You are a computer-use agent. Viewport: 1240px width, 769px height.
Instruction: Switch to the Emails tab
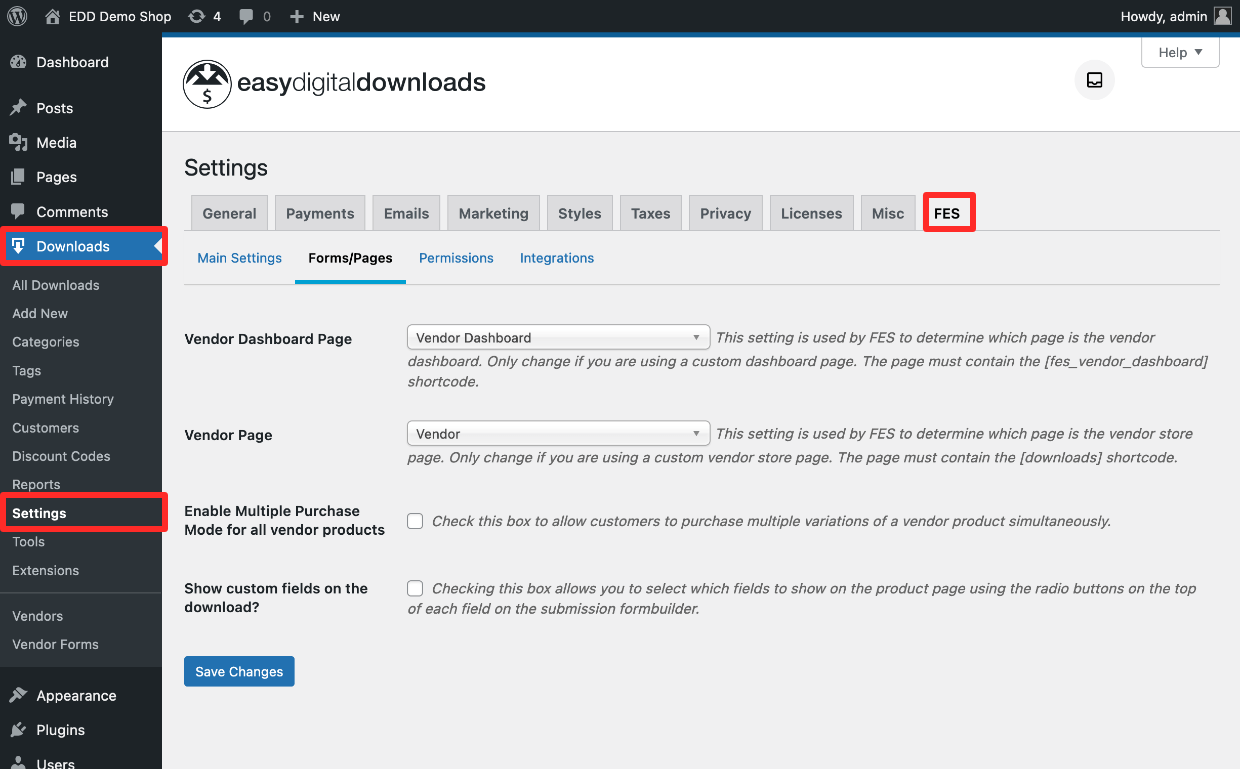406,213
